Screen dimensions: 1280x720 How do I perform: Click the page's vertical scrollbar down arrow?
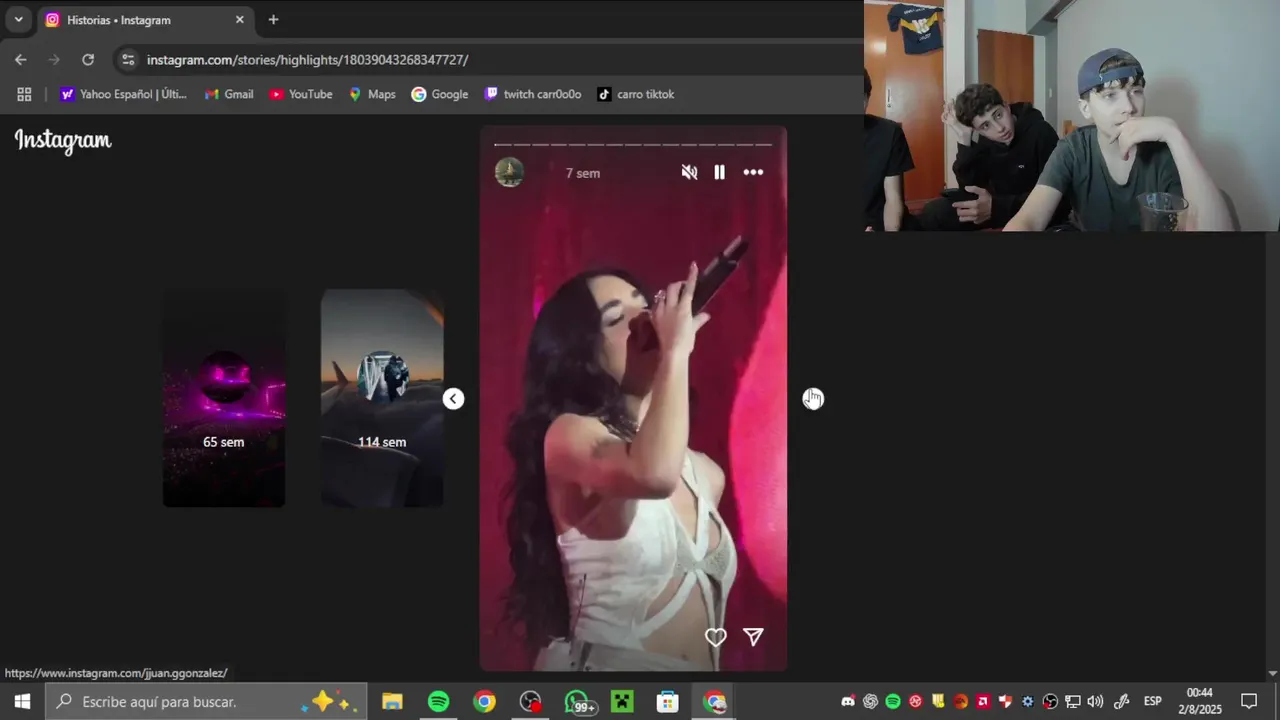1272,674
